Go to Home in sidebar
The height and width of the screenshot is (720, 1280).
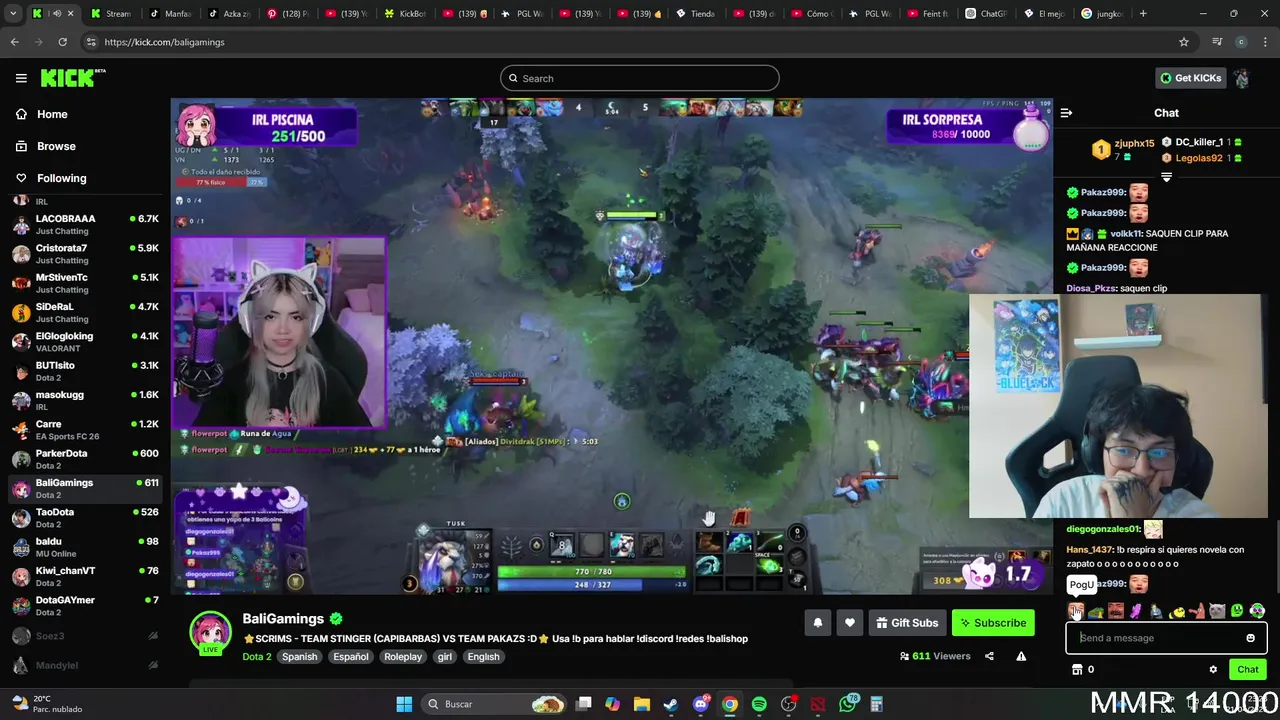click(x=41, y=114)
